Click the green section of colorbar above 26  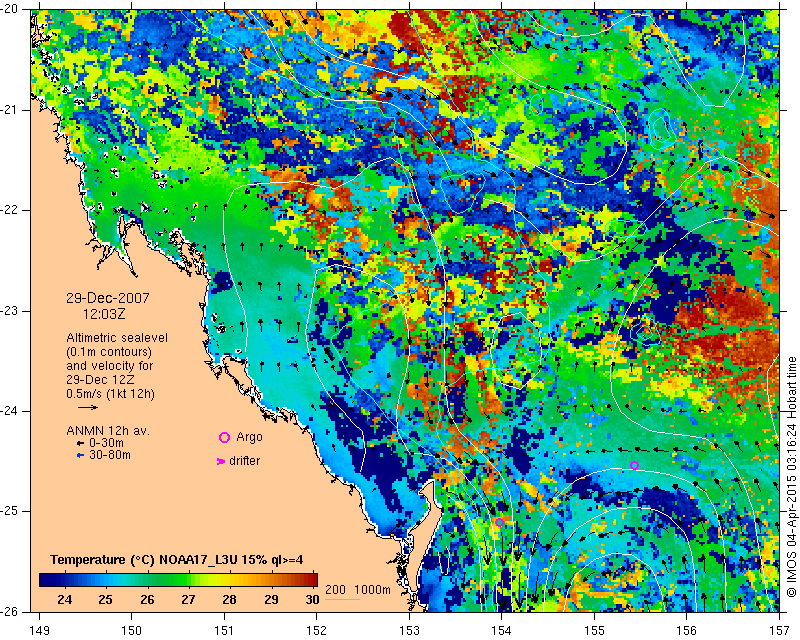pos(147,580)
